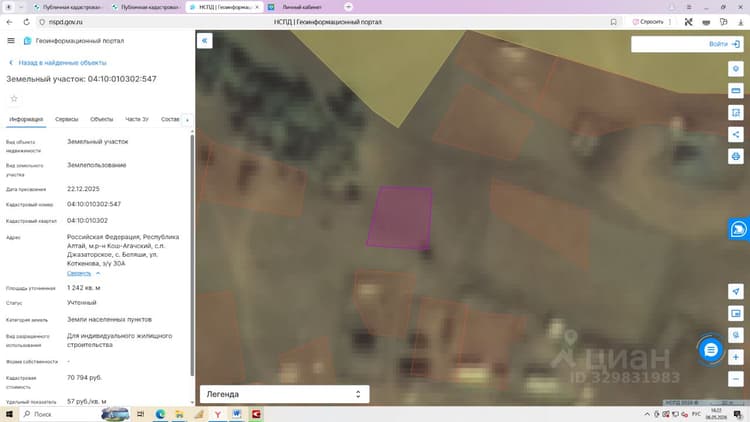This screenshot has width=750, height=422.
Task: Click the Geoinformation portal logo icon
Action: pyautogui.click(x=27, y=41)
